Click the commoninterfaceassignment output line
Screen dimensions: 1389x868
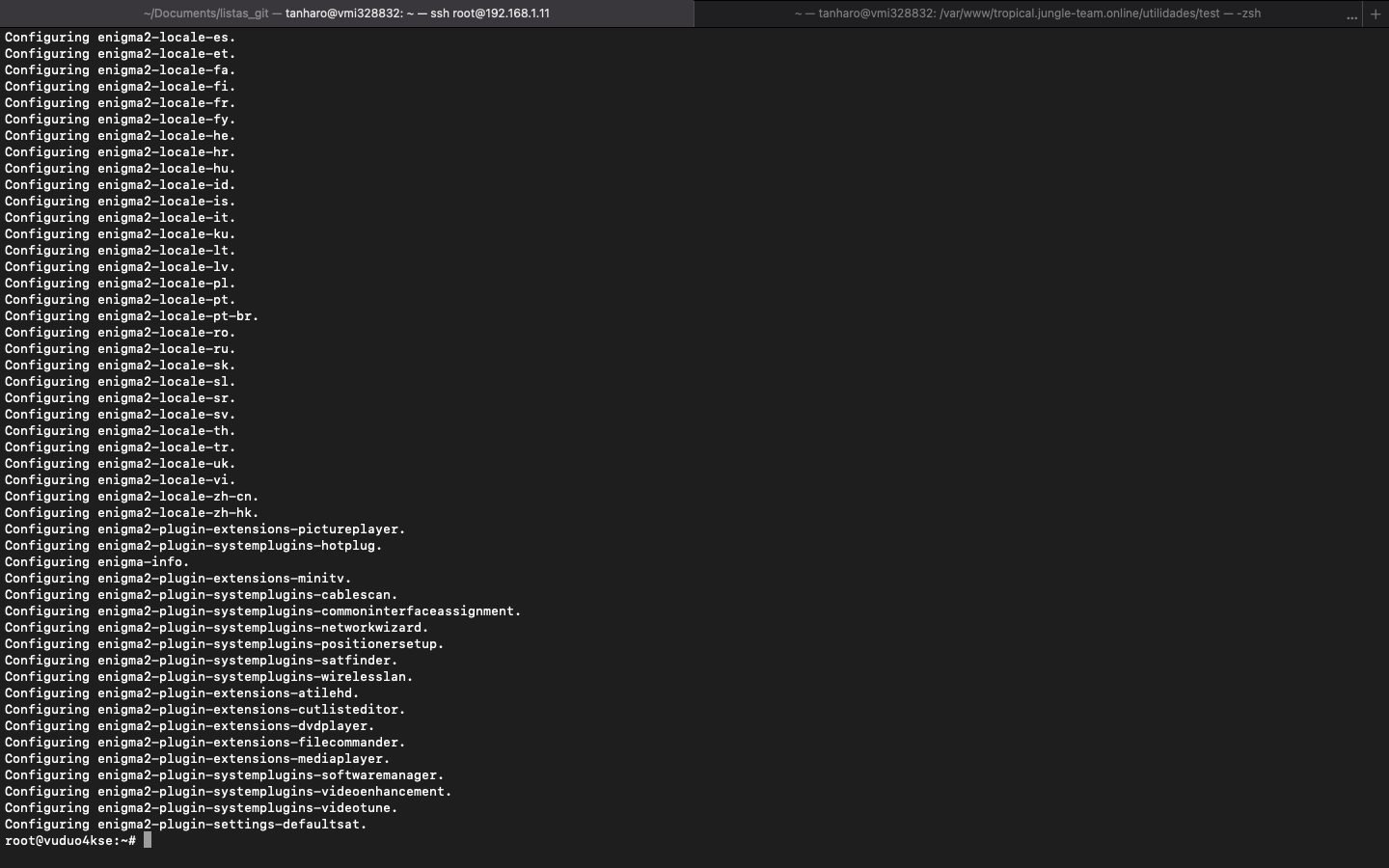click(263, 611)
